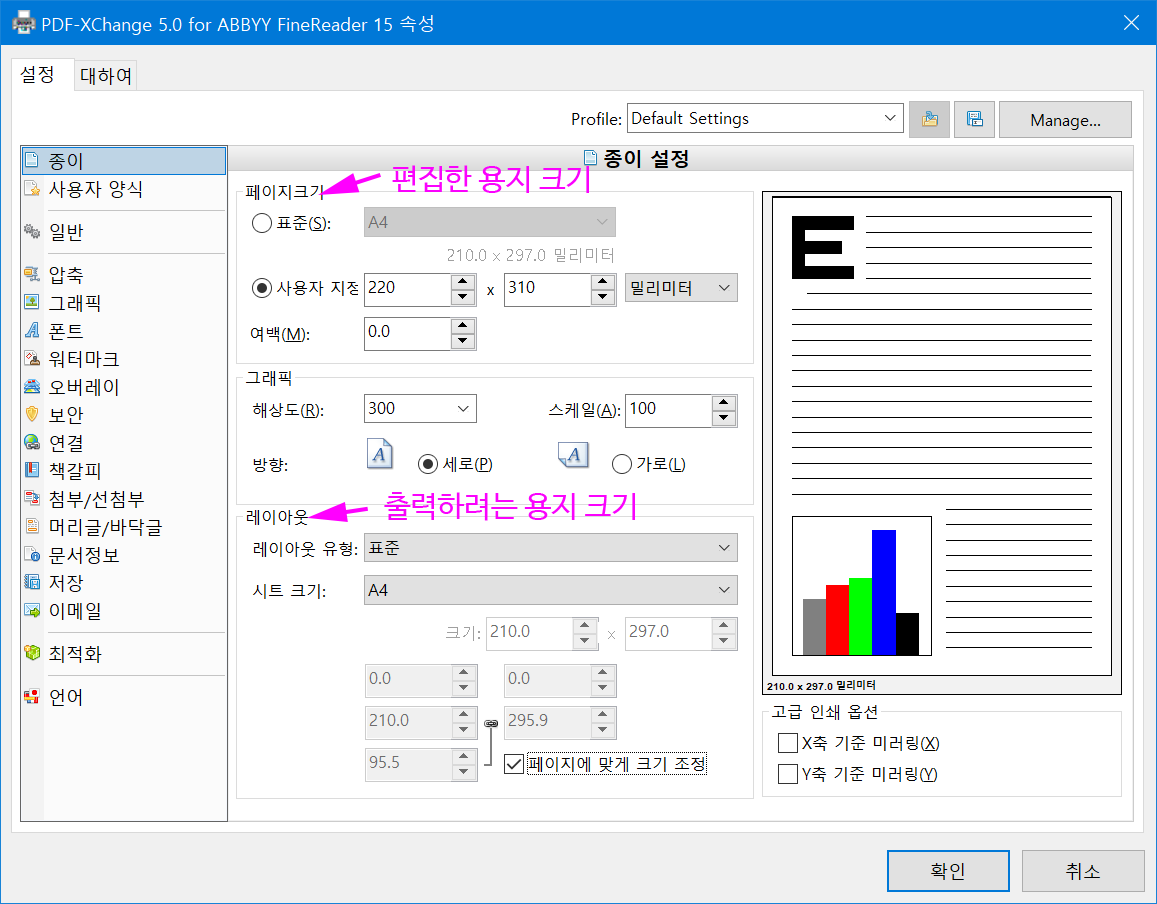This screenshot has width=1157, height=904.
Task: Choose 가로(L) landscape radio button
Action: (621, 464)
